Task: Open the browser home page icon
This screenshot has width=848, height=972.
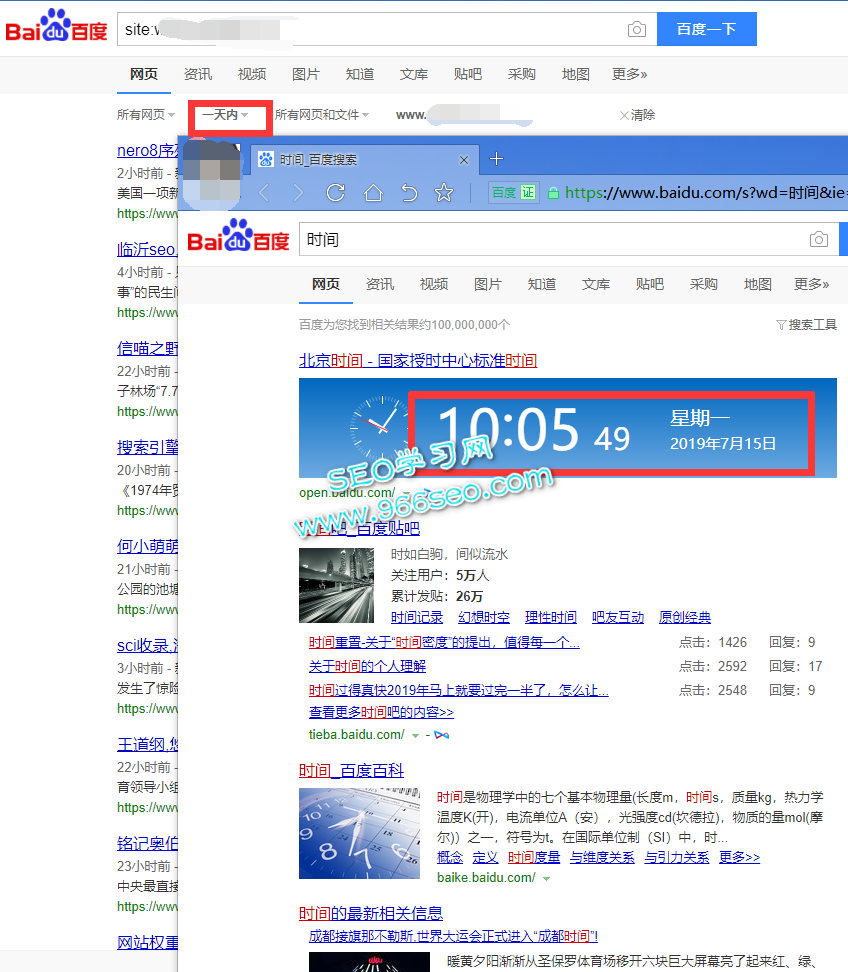Action: (x=373, y=193)
